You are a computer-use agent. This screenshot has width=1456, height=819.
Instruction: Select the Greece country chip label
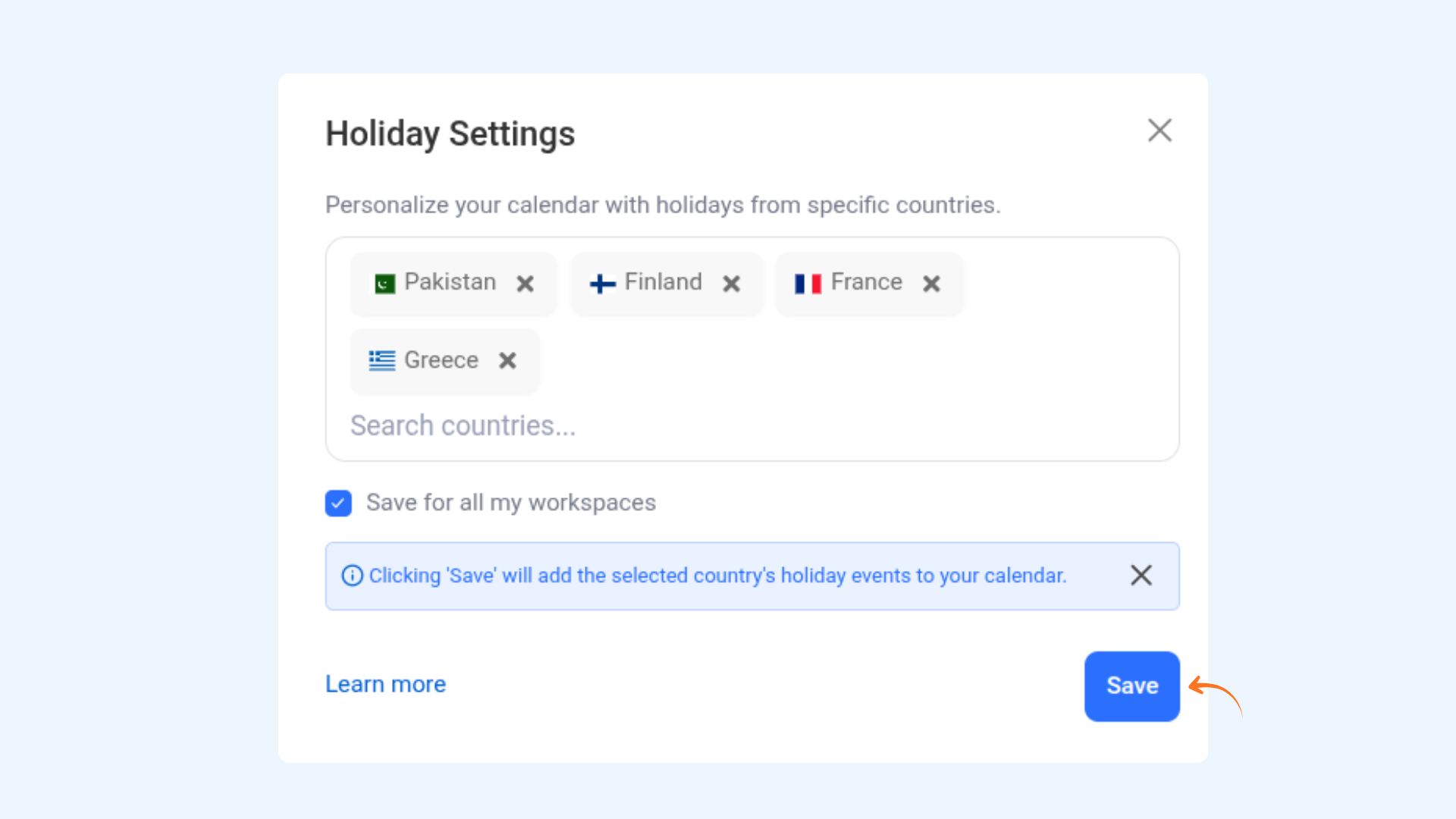pyautogui.click(x=441, y=360)
